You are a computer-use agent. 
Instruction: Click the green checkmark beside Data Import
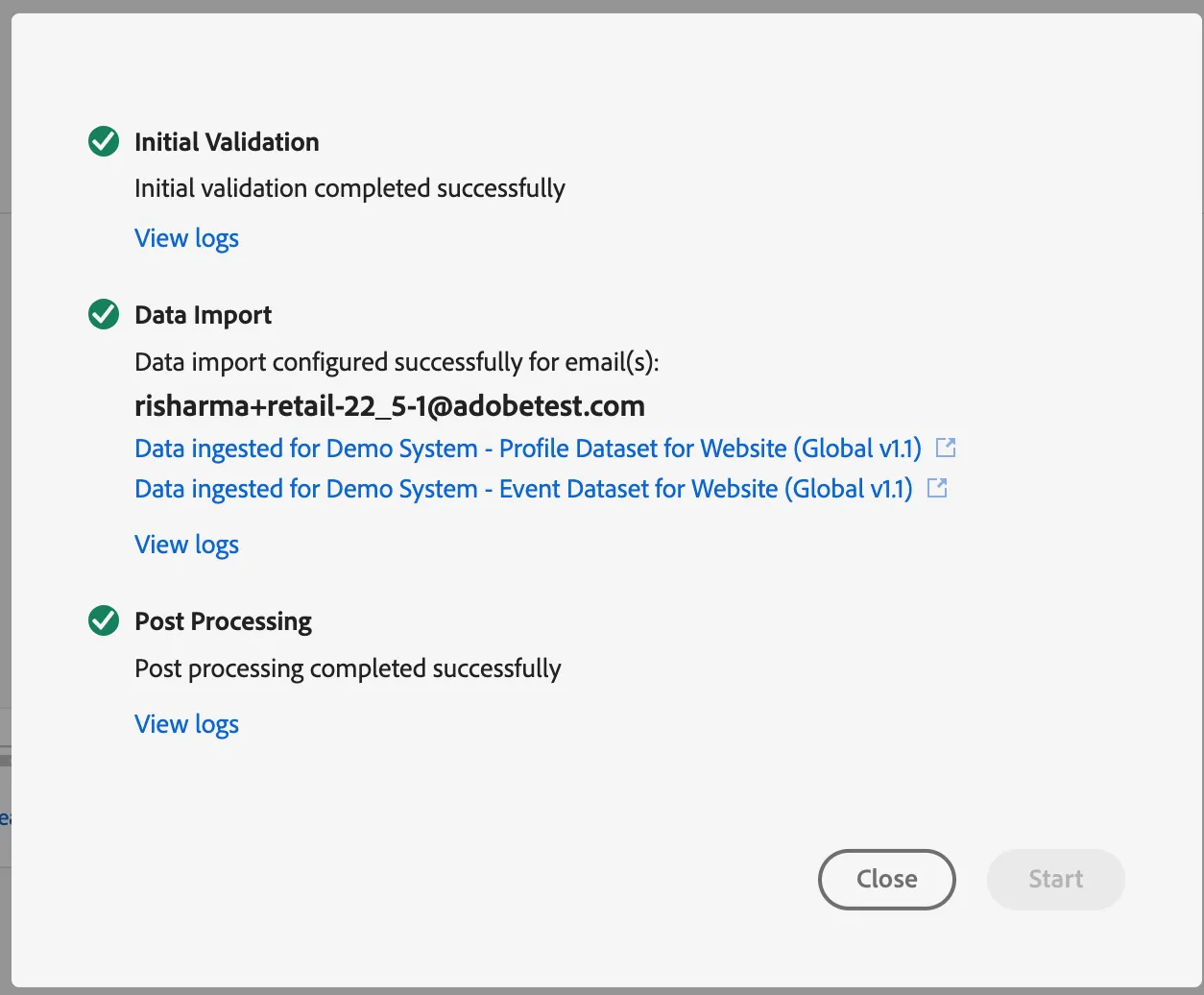104,315
